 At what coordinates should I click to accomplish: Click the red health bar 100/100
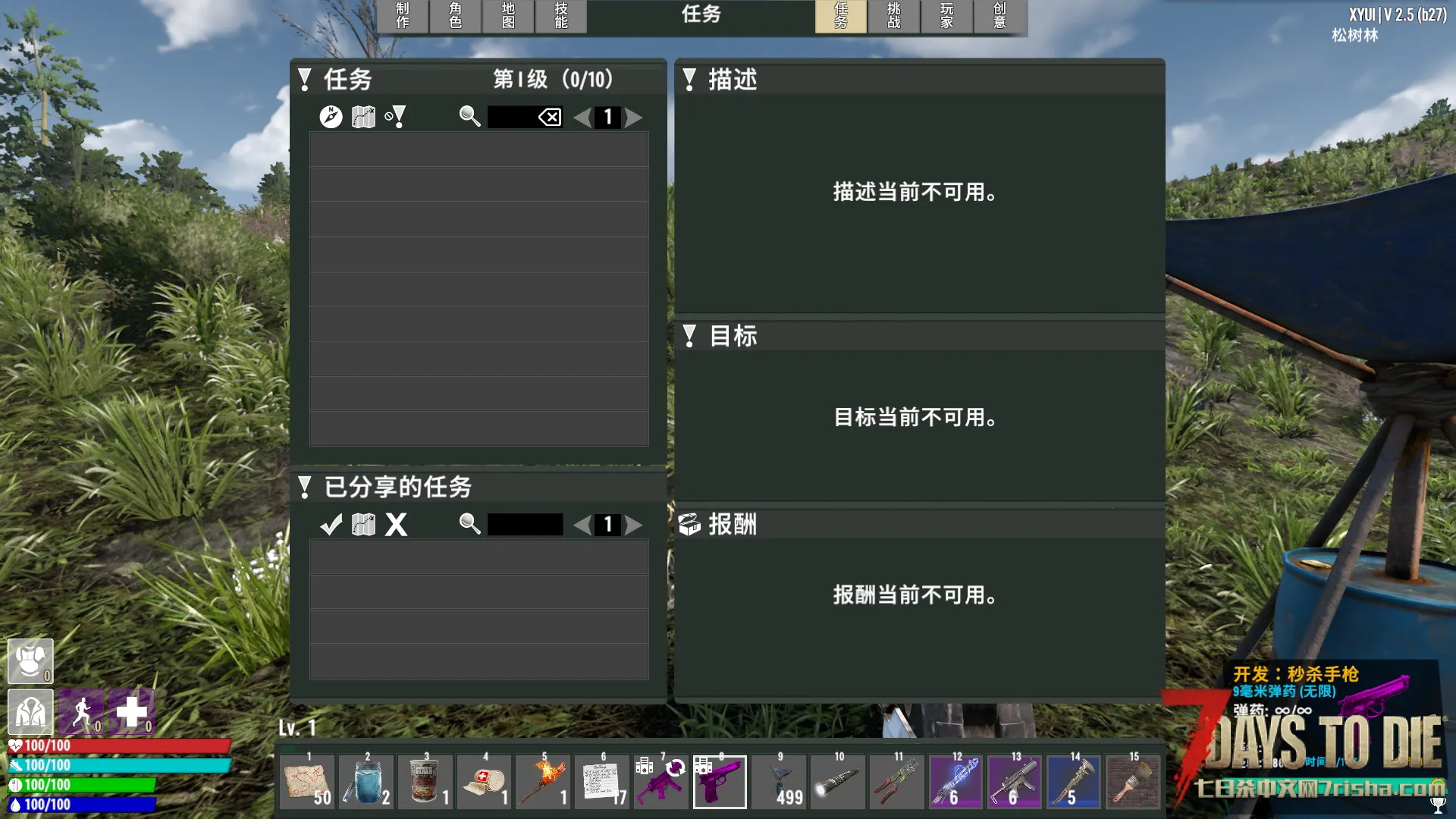point(119,745)
